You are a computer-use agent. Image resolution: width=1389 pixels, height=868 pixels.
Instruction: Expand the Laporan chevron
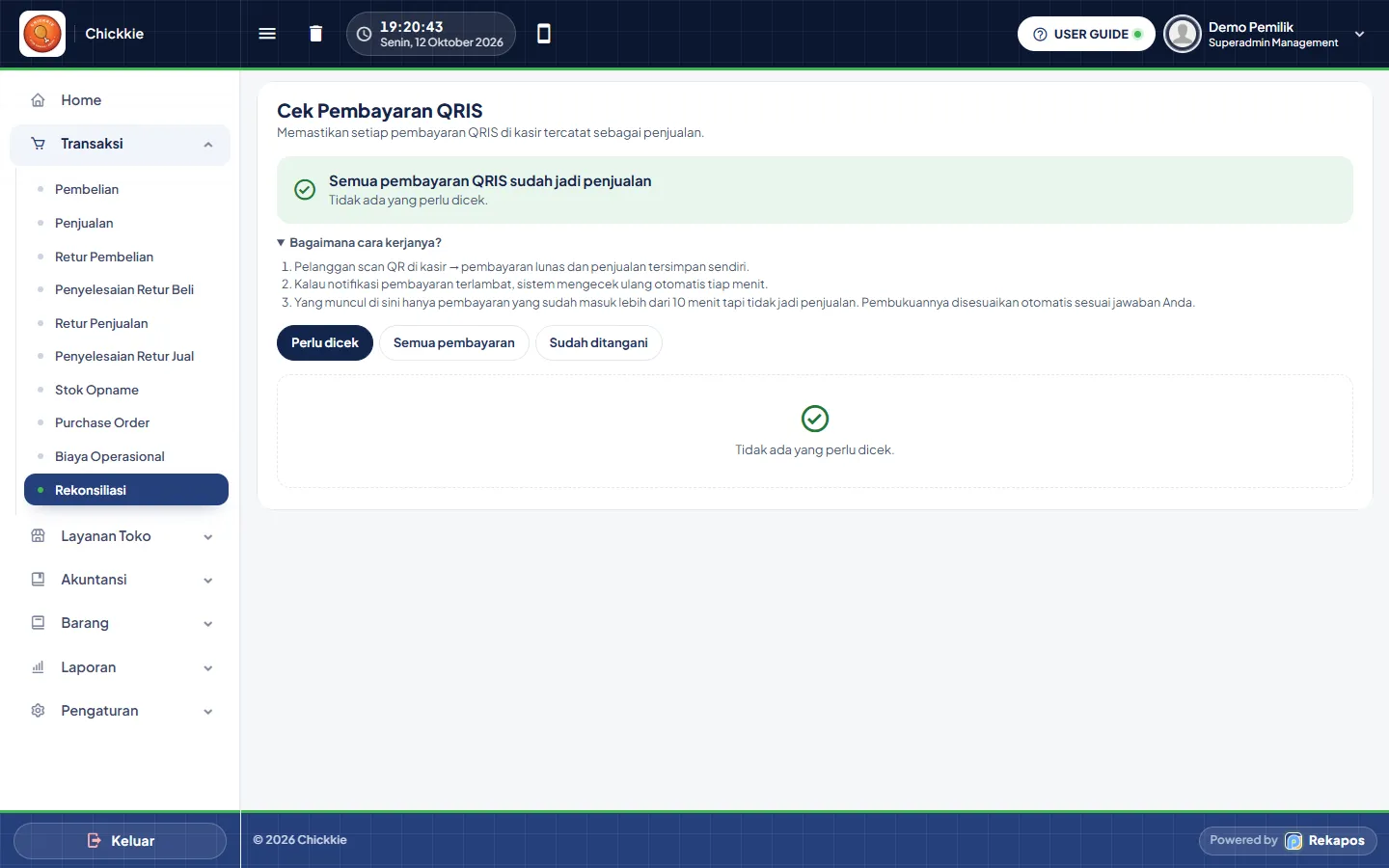click(208, 668)
